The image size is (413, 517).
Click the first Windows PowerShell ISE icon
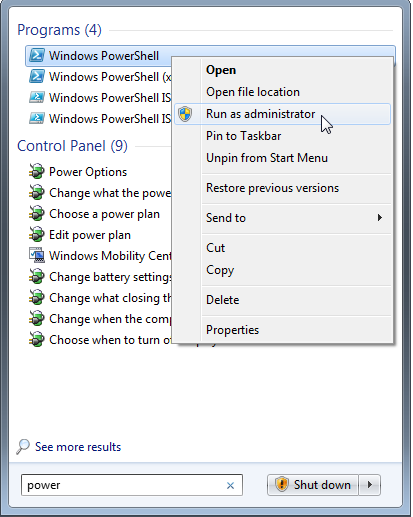[x=36, y=98]
